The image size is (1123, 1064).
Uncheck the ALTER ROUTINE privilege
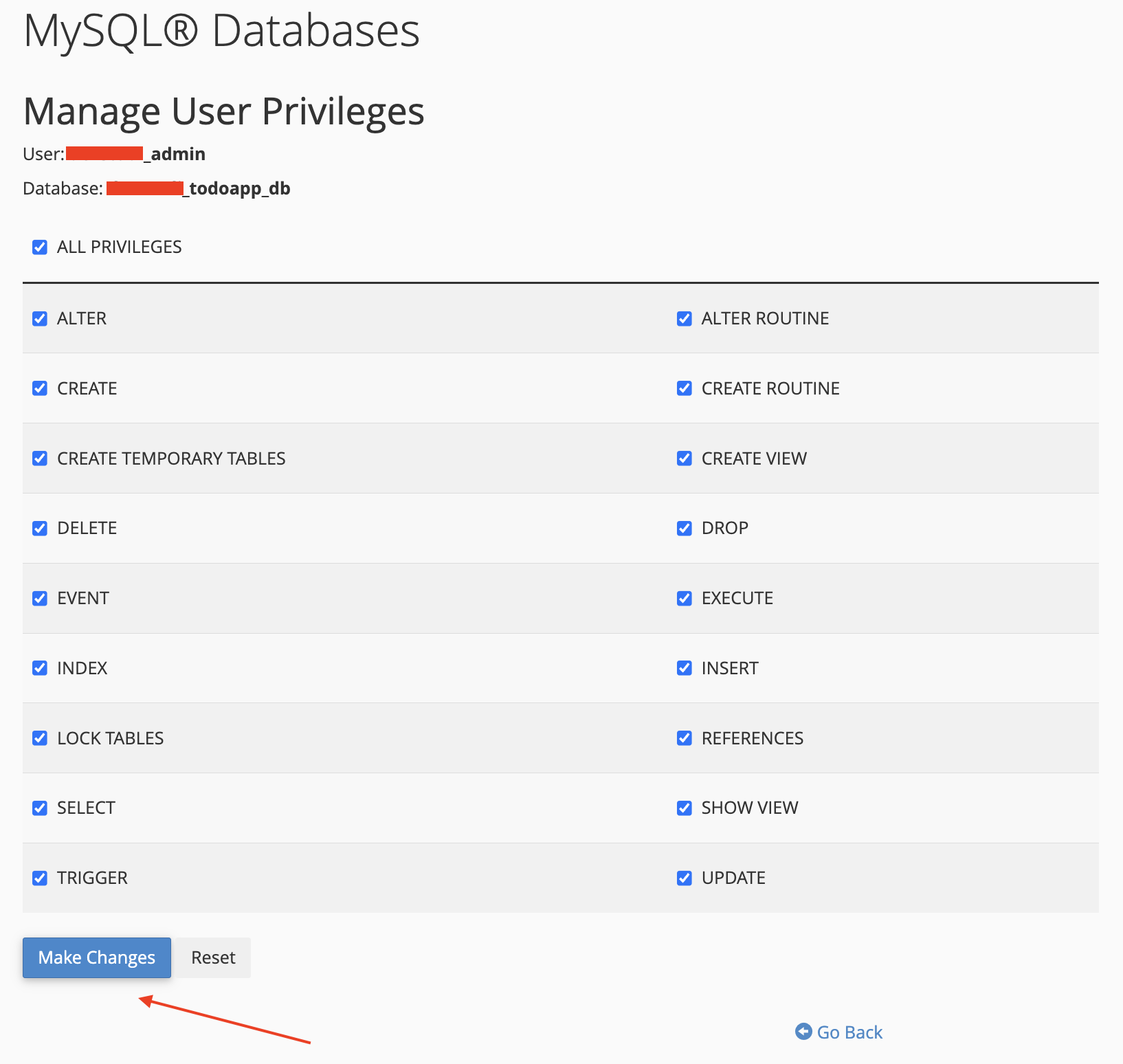(x=685, y=319)
